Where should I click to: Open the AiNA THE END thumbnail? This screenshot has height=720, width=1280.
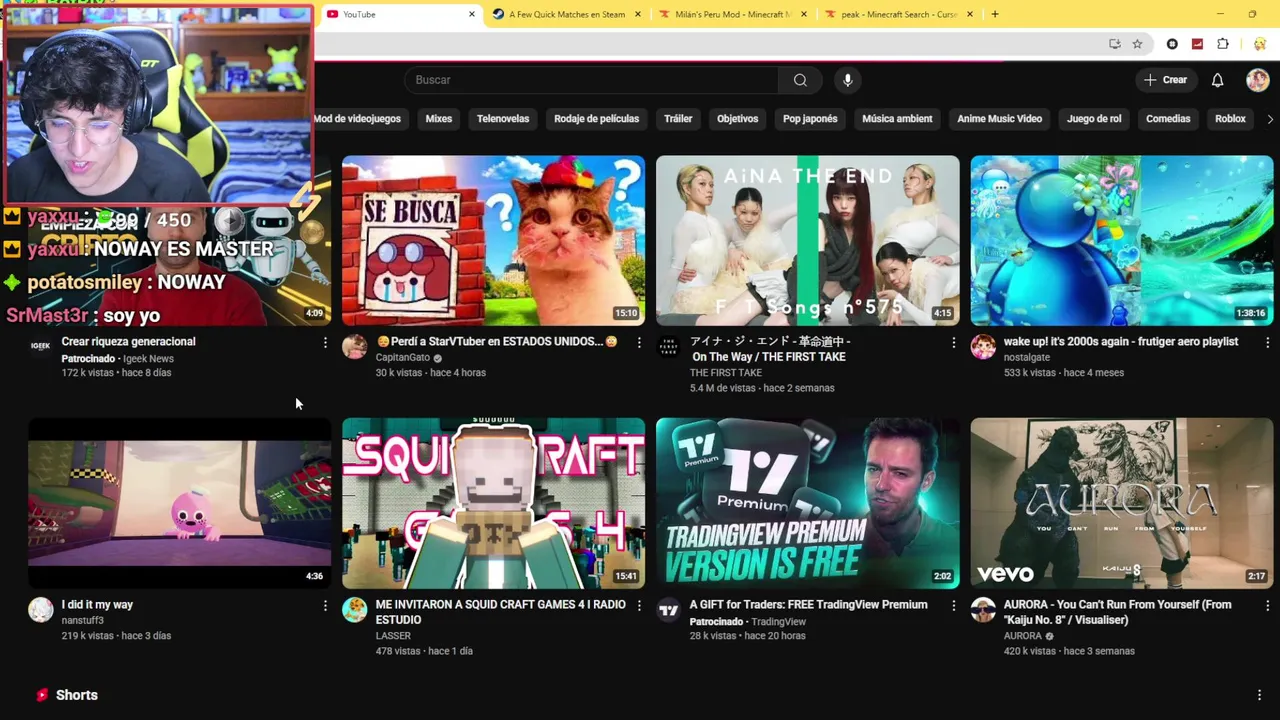[x=807, y=240]
